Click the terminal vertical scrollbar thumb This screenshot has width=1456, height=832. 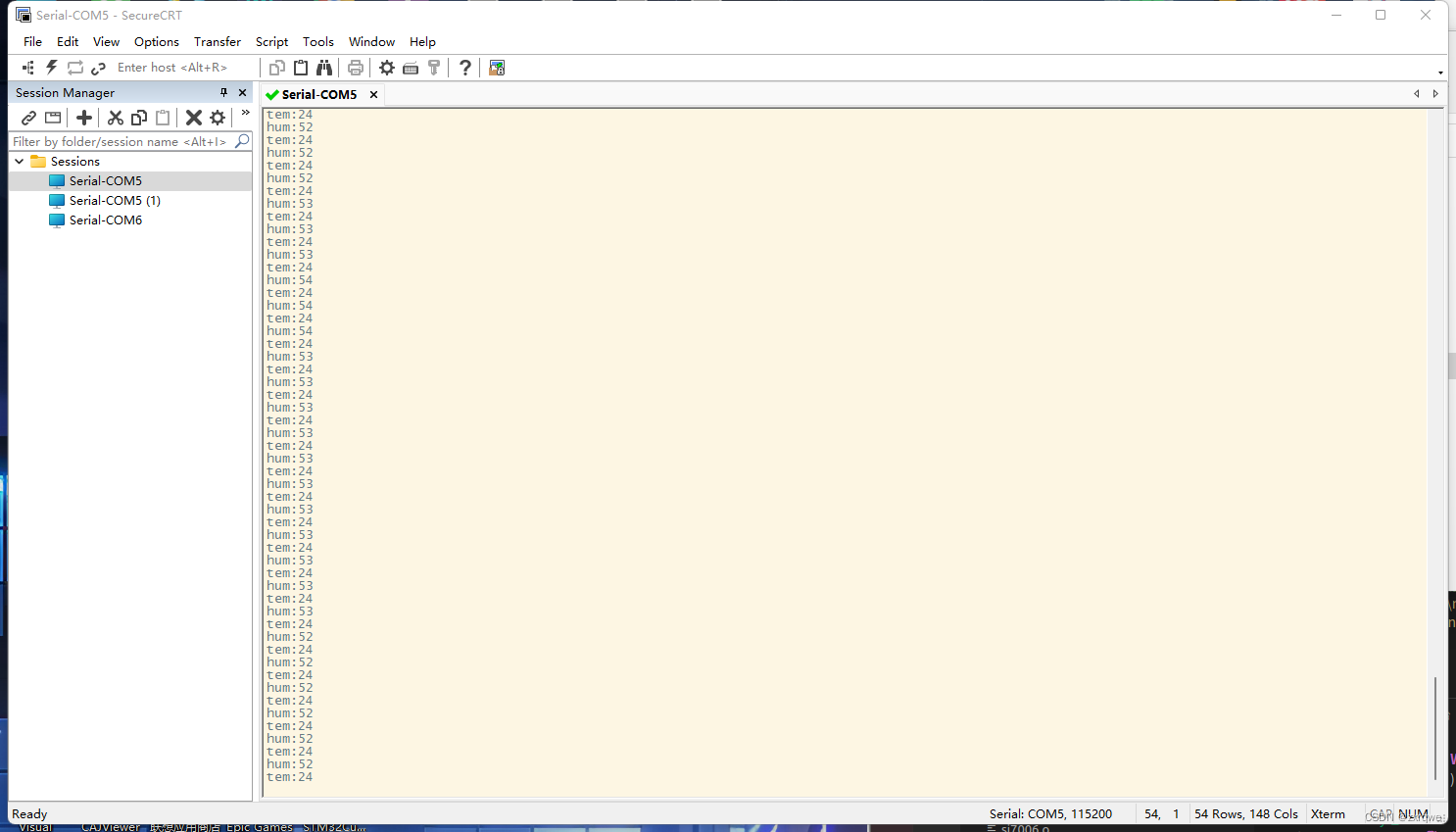coord(1435,728)
